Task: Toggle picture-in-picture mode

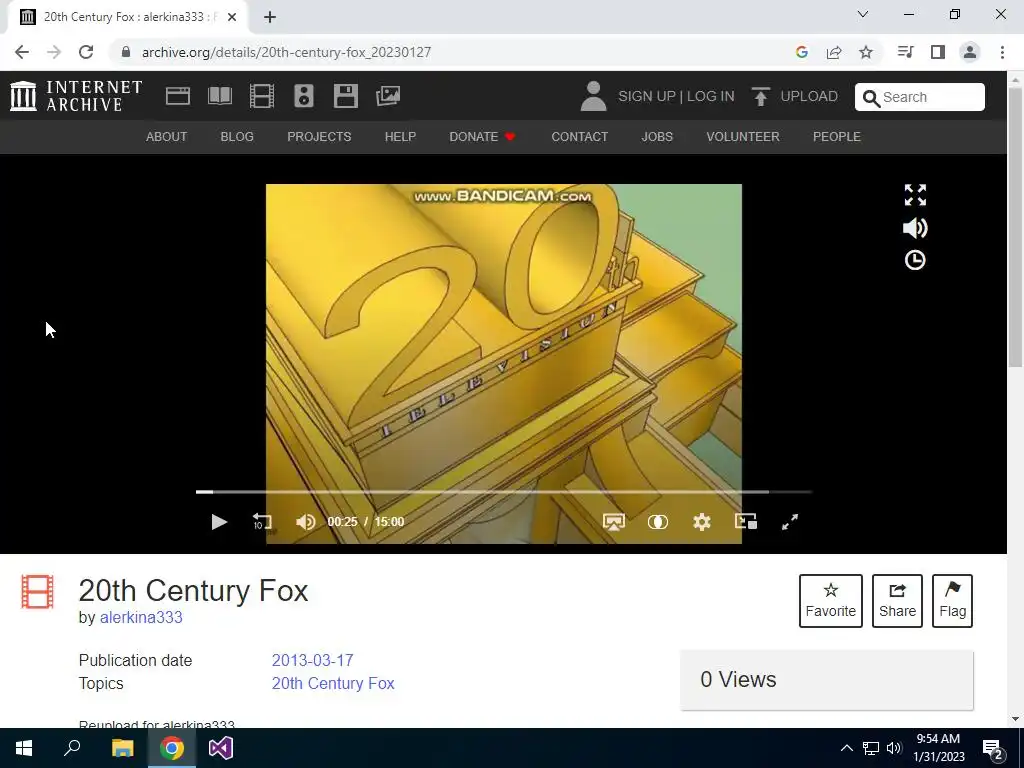Action: pos(746,521)
